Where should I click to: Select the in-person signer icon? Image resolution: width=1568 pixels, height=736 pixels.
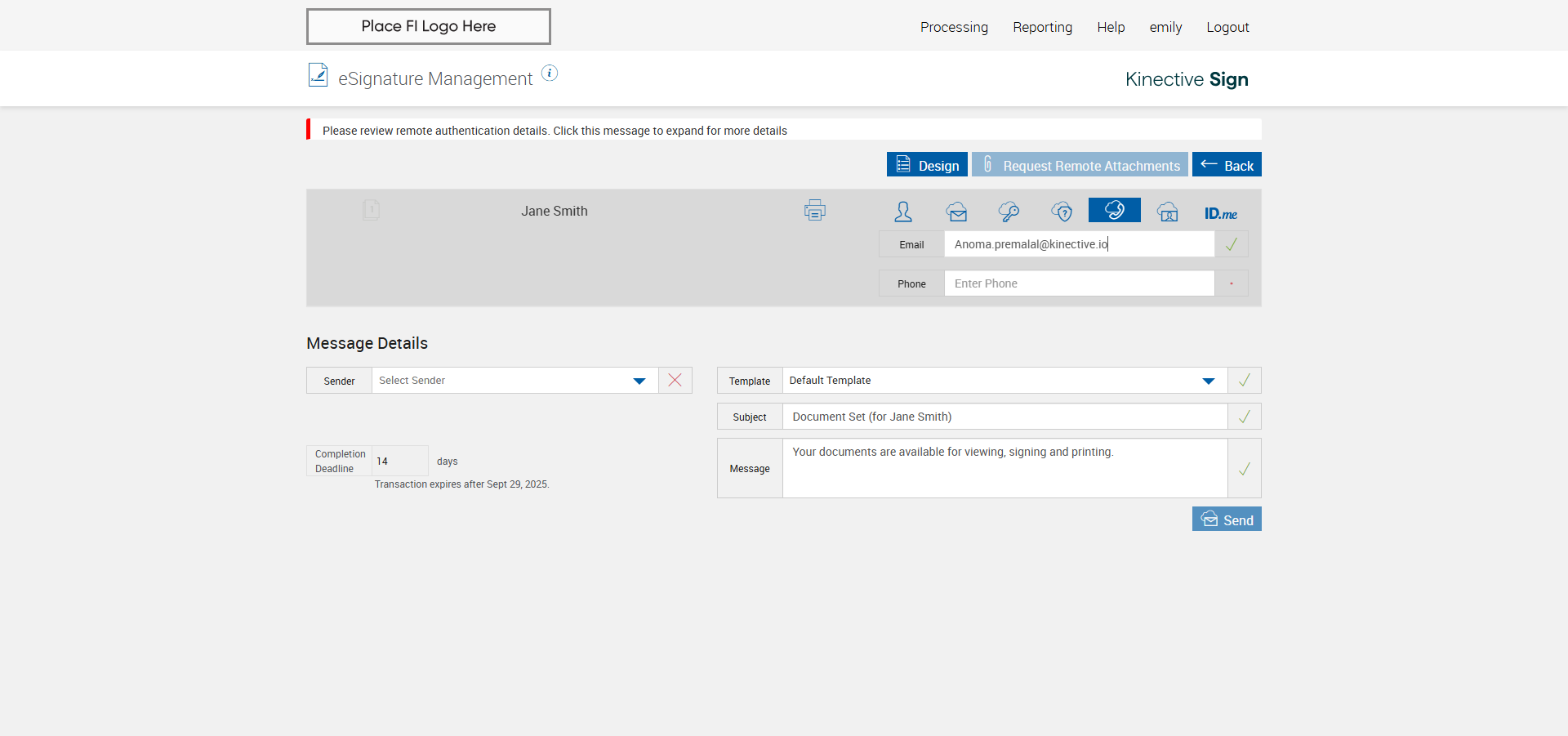click(x=903, y=212)
